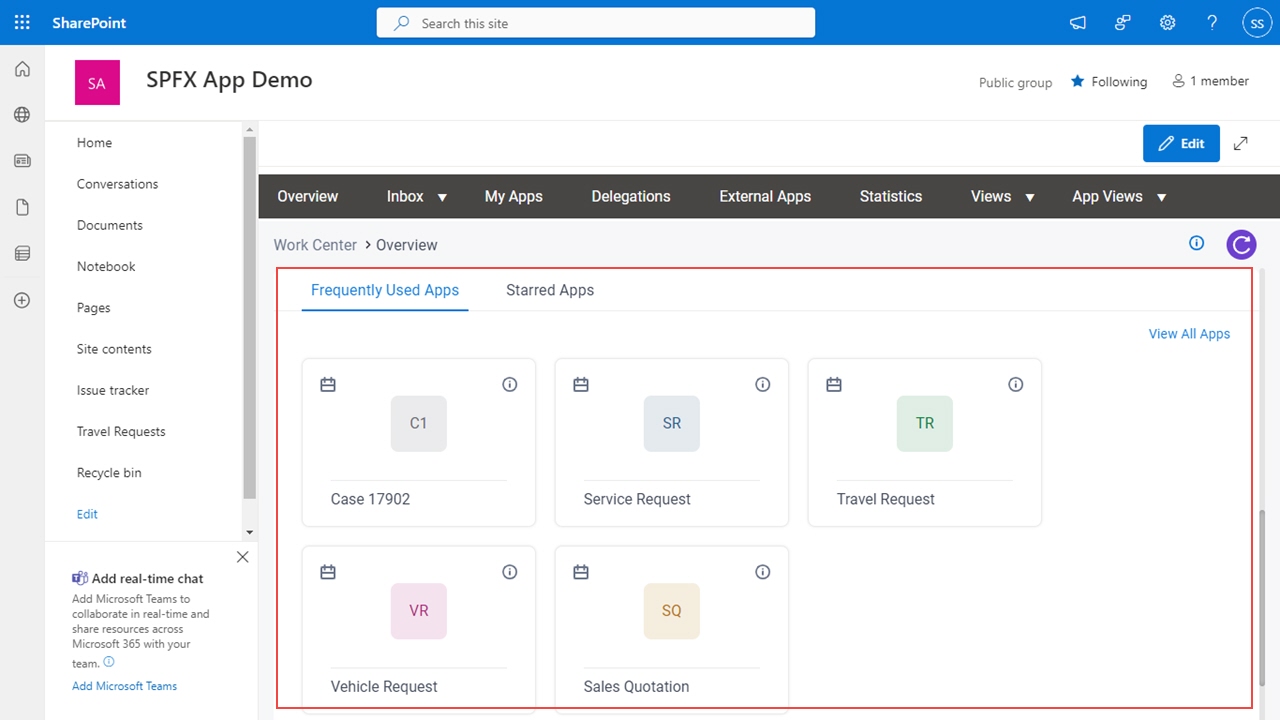Click the Work Center breadcrumb link
The height and width of the screenshot is (720, 1280).
click(315, 245)
